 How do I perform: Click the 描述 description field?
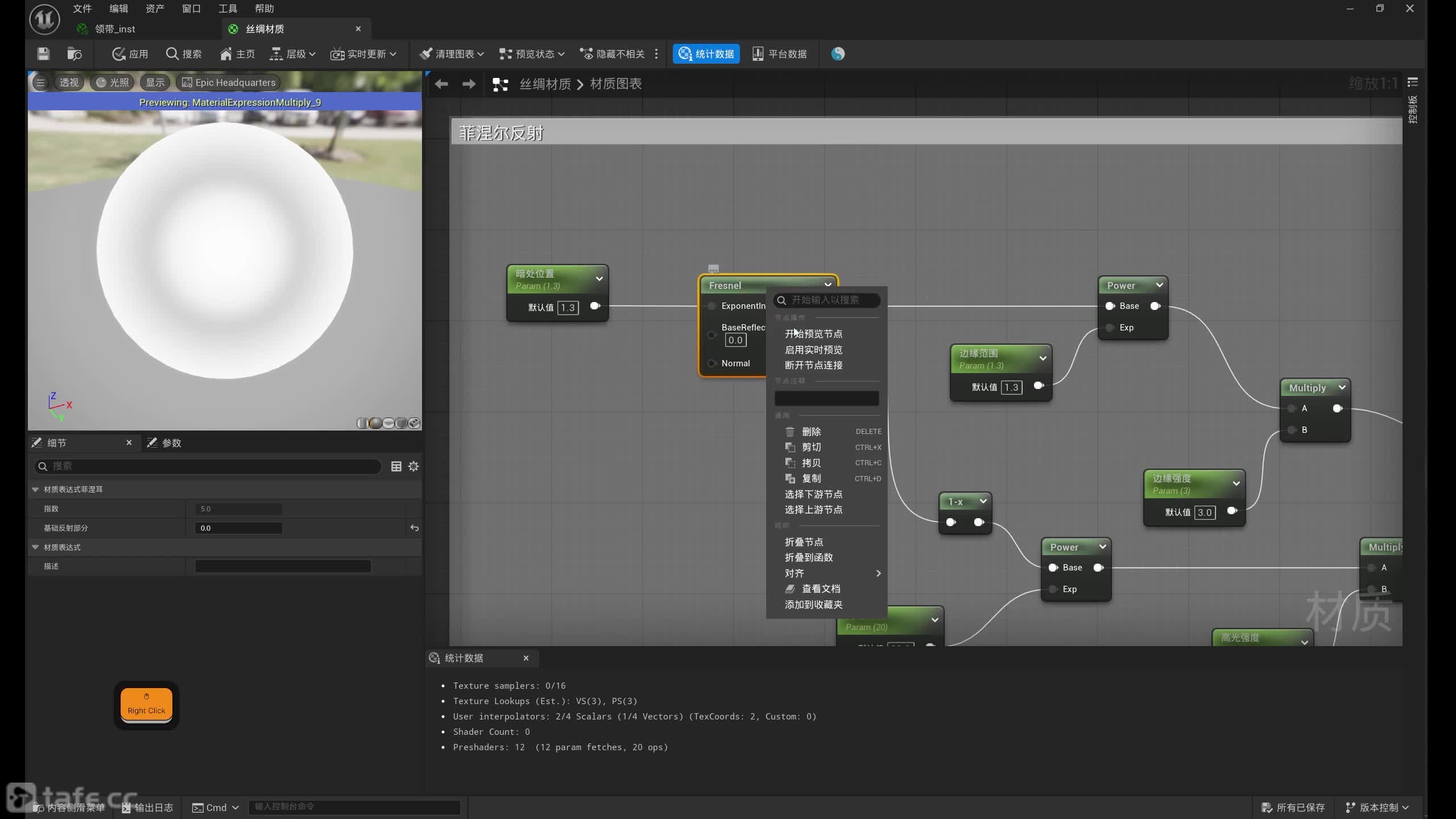(x=283, y=566)
